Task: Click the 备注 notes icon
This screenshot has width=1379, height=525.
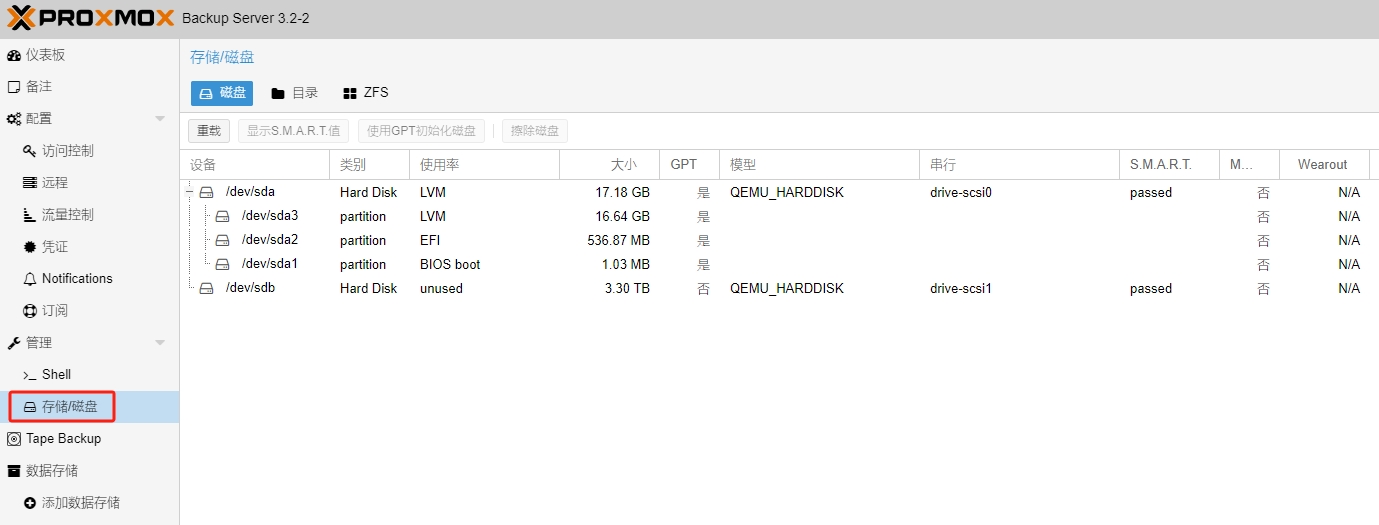Action: 14,87
